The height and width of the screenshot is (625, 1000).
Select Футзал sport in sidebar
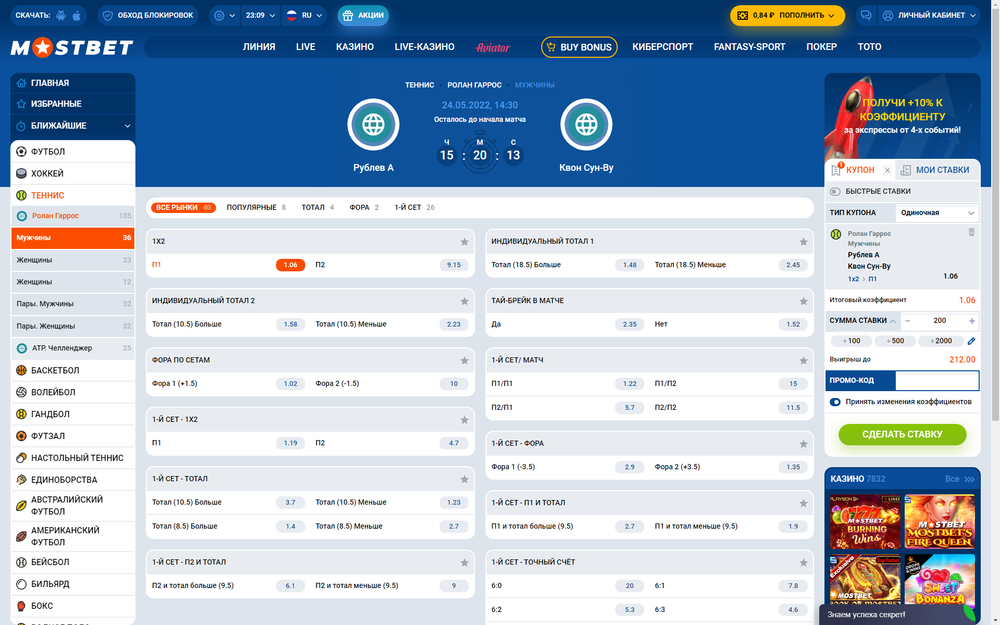(73, 436)
